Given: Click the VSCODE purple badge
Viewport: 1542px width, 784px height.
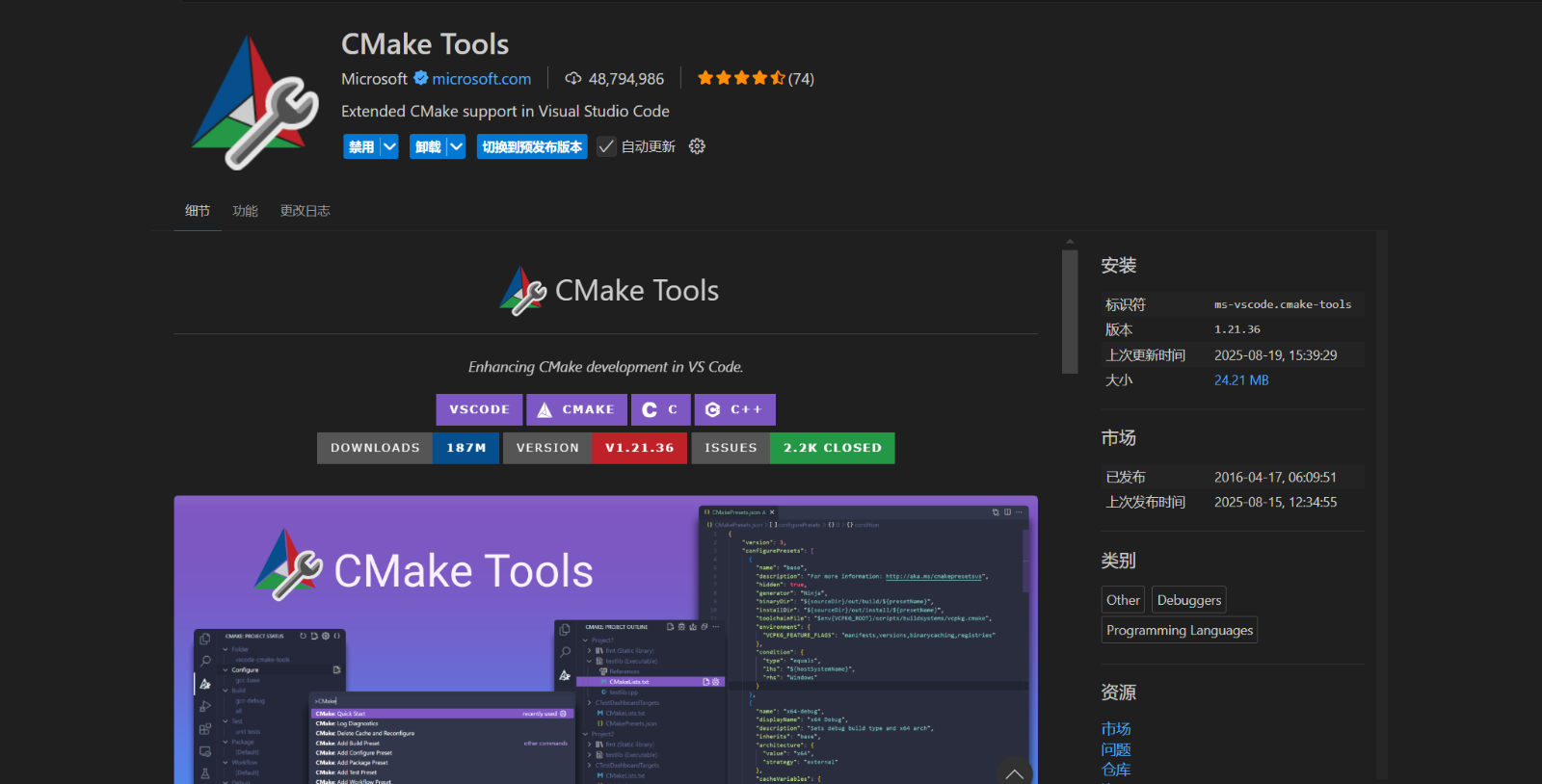Looking at the screenshot, I should coord(479,409).
